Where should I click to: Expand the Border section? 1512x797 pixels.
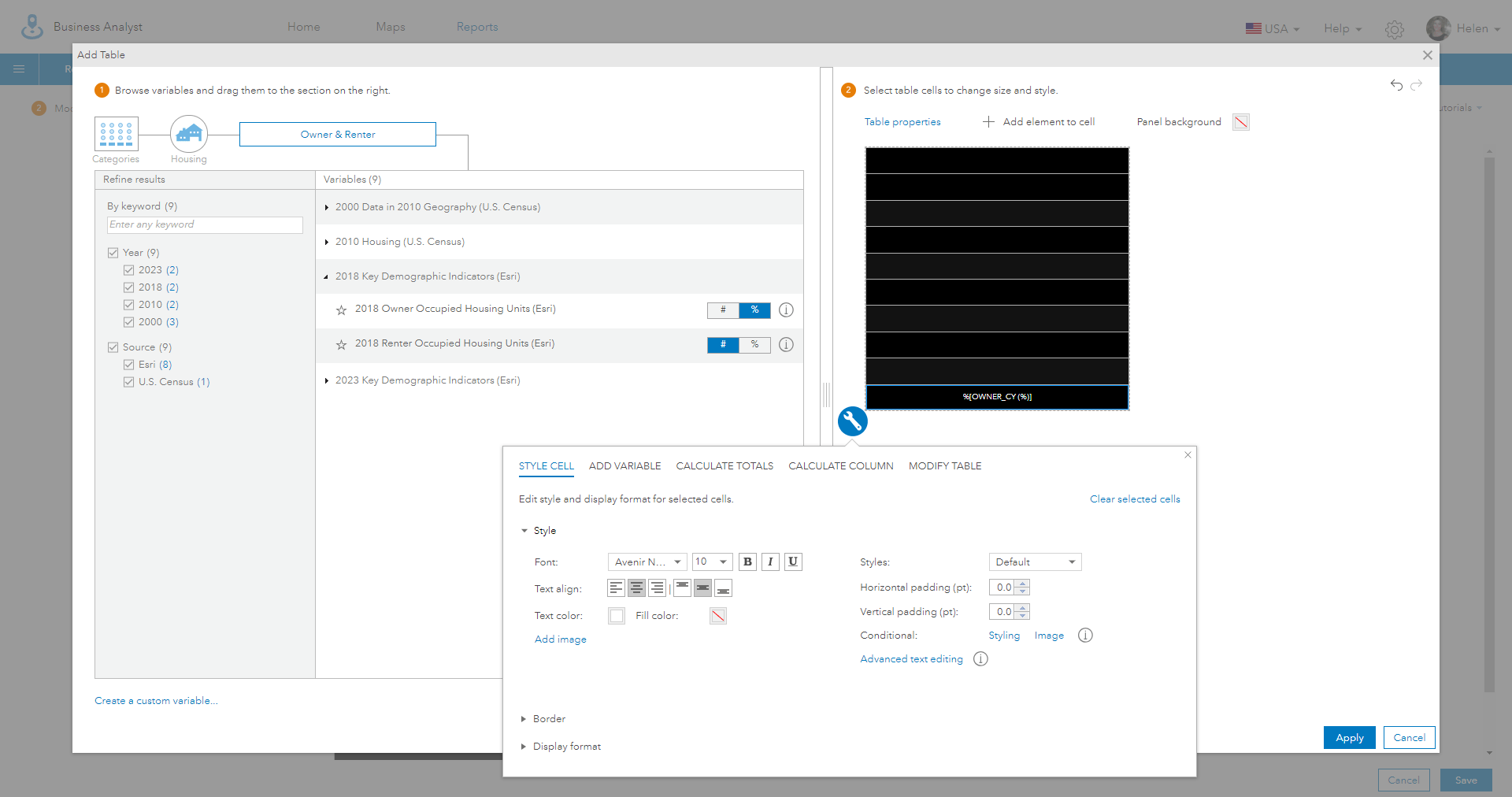pyautogui.click(x=524, y=719)
